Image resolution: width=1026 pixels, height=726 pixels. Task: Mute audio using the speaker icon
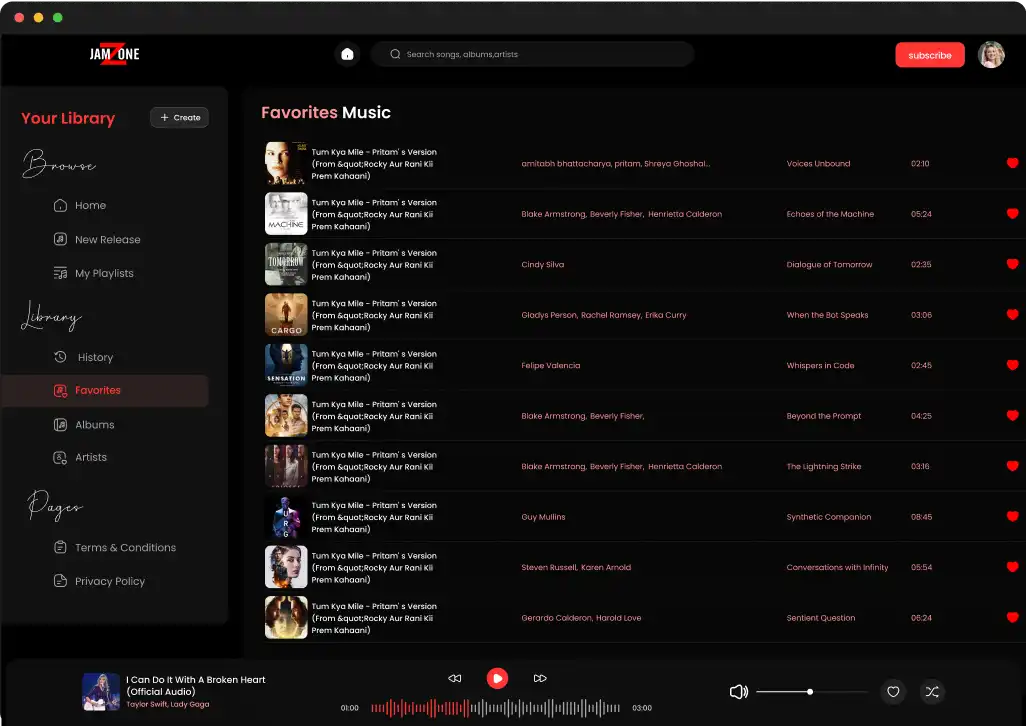point(739,691)
